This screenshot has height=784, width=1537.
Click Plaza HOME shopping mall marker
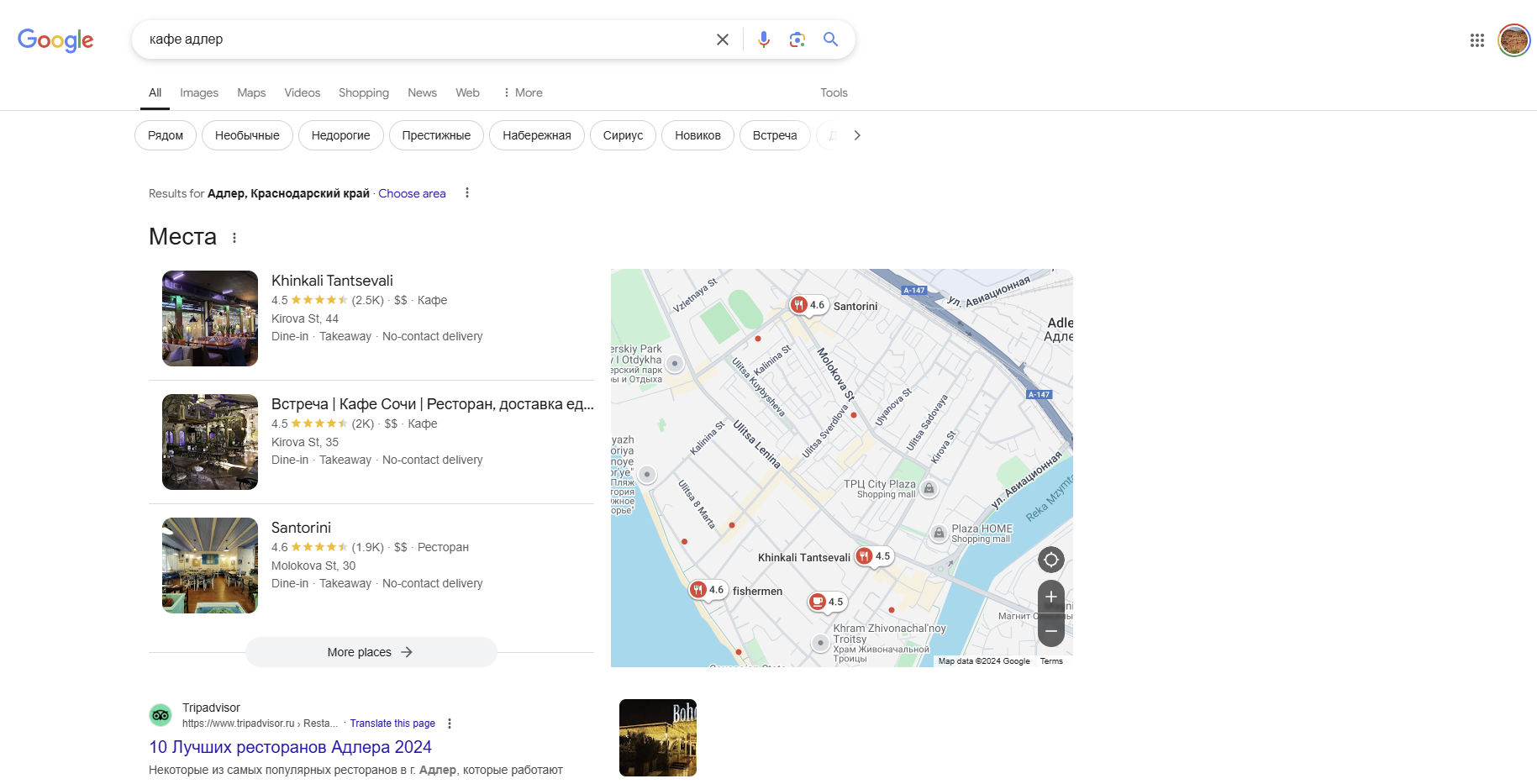tap(939, 533)
